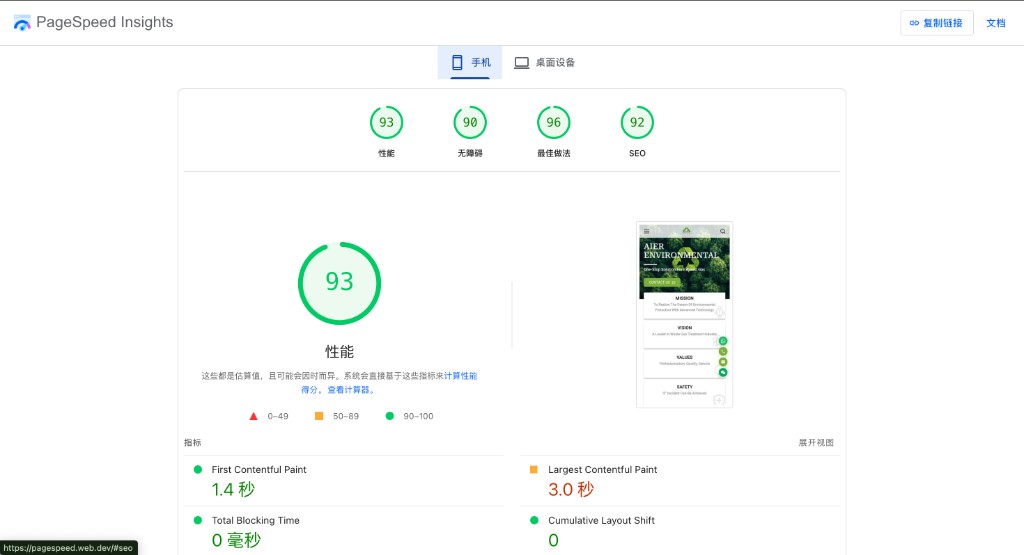Click the 0 毫秒 blocking time value
The width and height of the screenshot is (1024, 555).
(x=236, y=540)
